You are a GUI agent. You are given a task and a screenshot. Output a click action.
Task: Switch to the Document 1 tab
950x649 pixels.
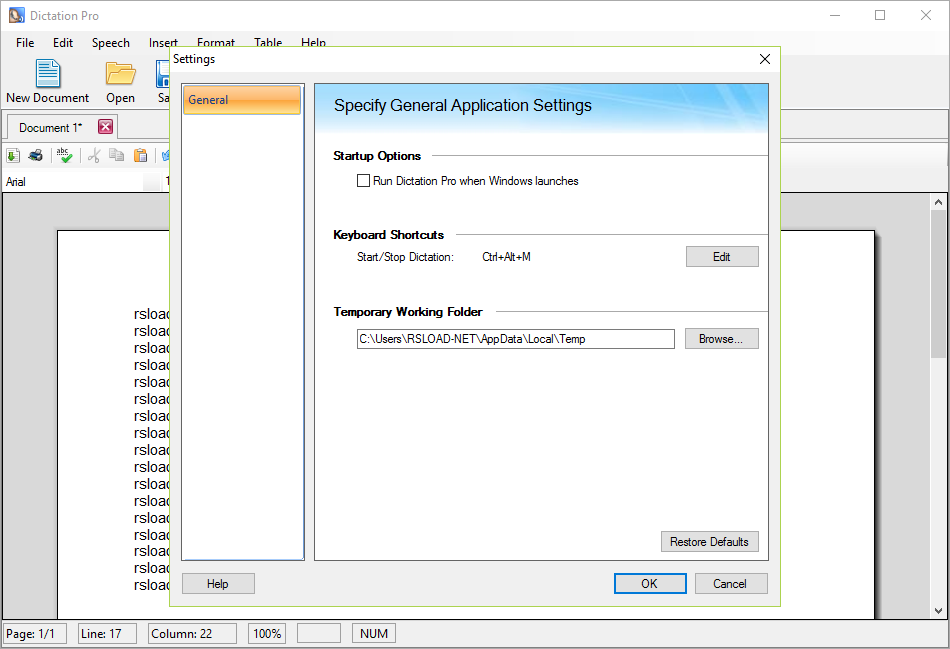pos(50,128)
